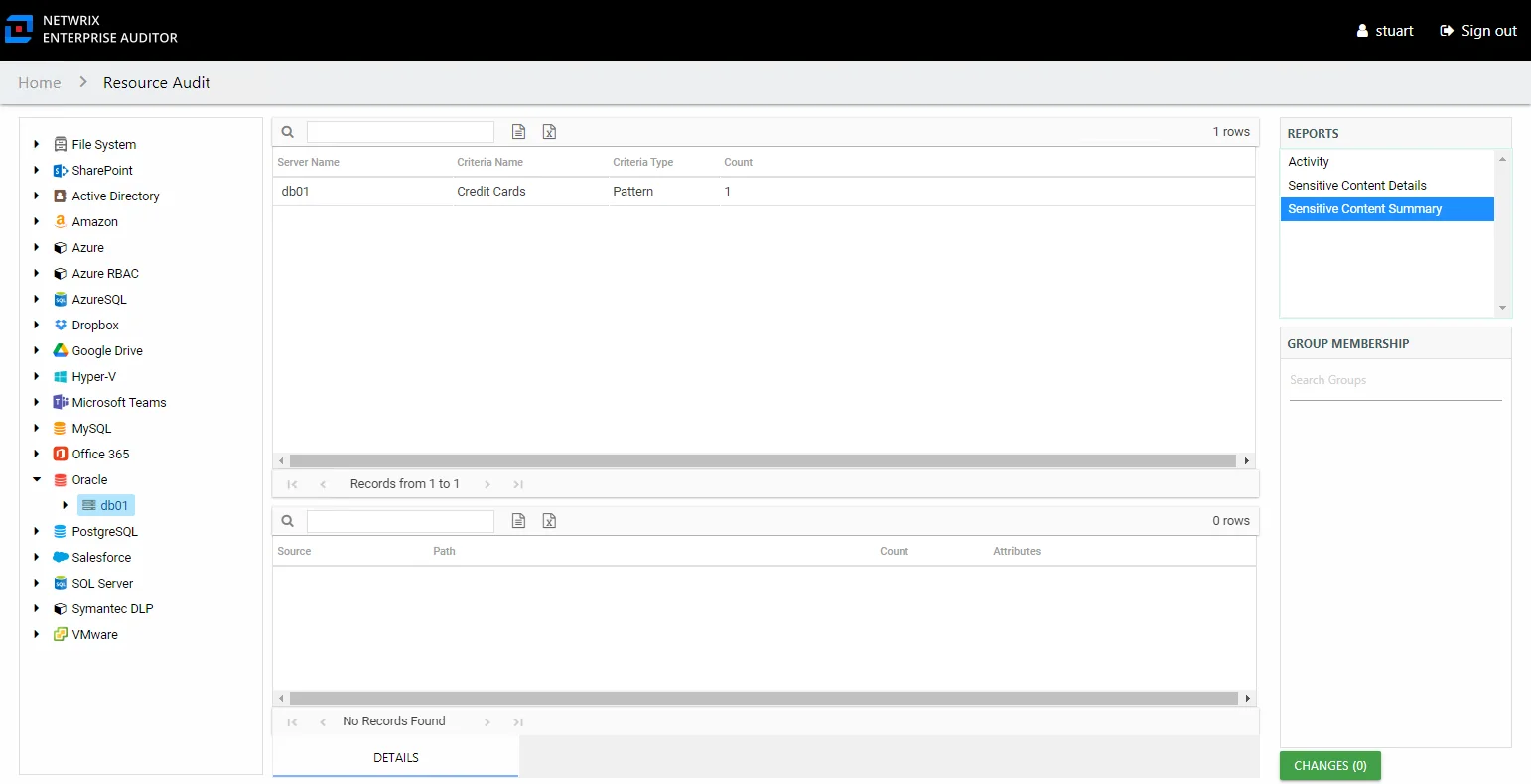Click upper grid horizontal scrollbar

pyautogui.click(x=762, y=460)
